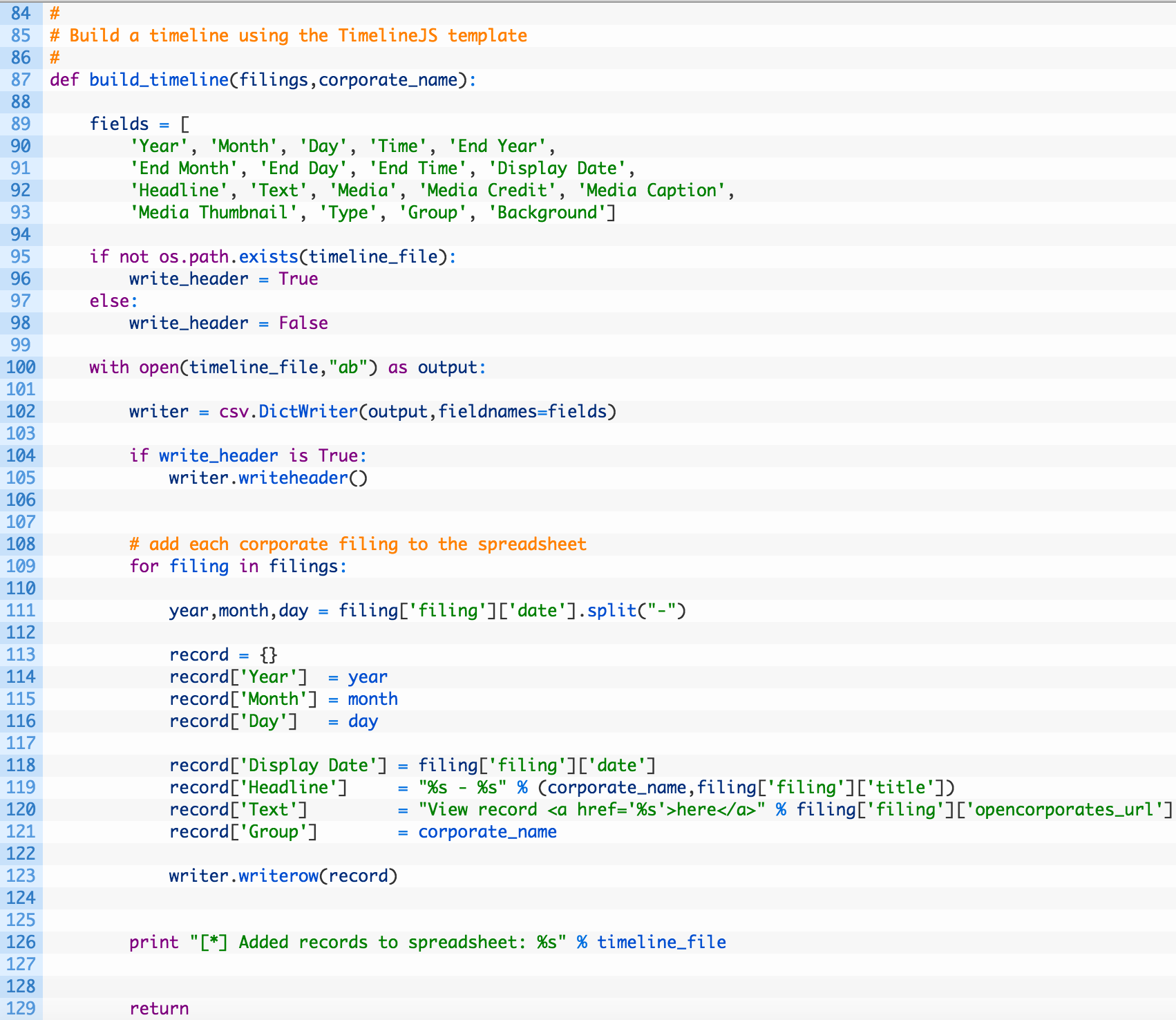Screen dimensions: 1176x1020
Task: Click 'for filing in filings' on line 109
Action: (234, 567)
